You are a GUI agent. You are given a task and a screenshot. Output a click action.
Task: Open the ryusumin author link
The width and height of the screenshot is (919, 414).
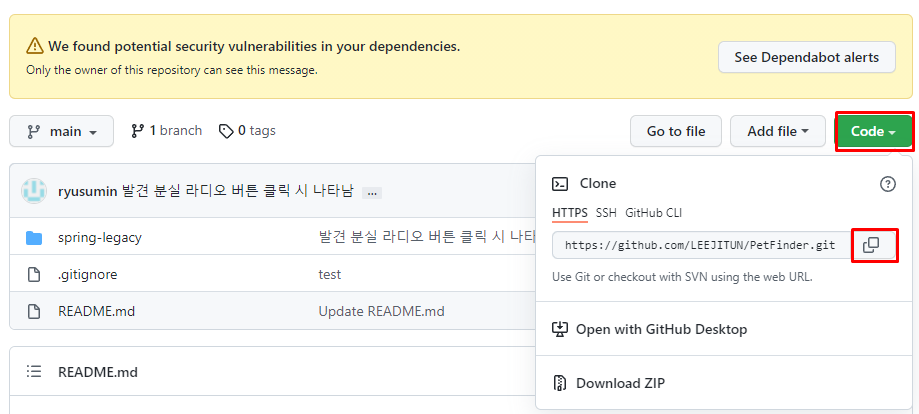pos(88,192)
